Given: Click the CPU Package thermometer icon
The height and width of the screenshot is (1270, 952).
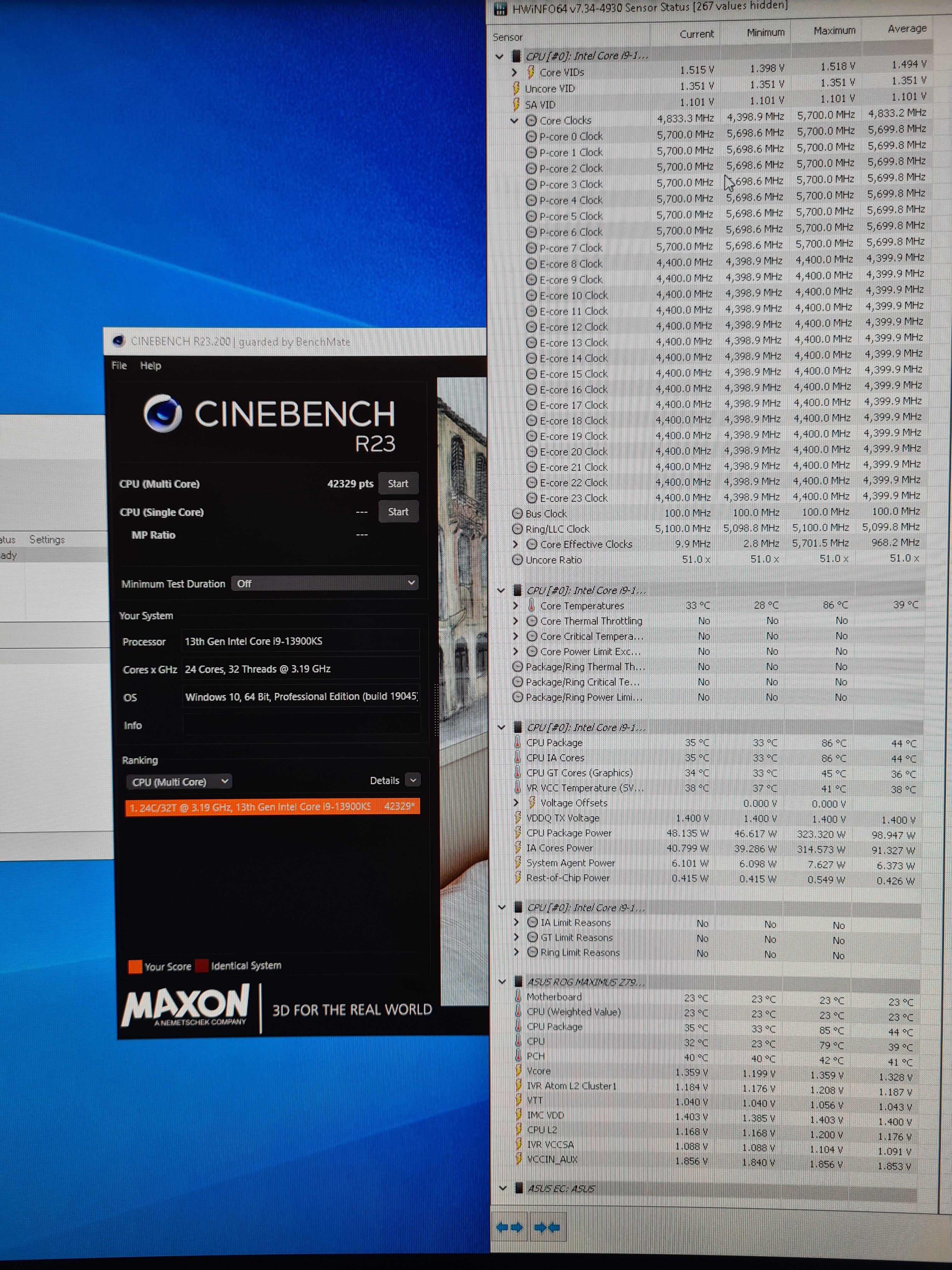Looking at the screenshot, I should click(518, 742).
